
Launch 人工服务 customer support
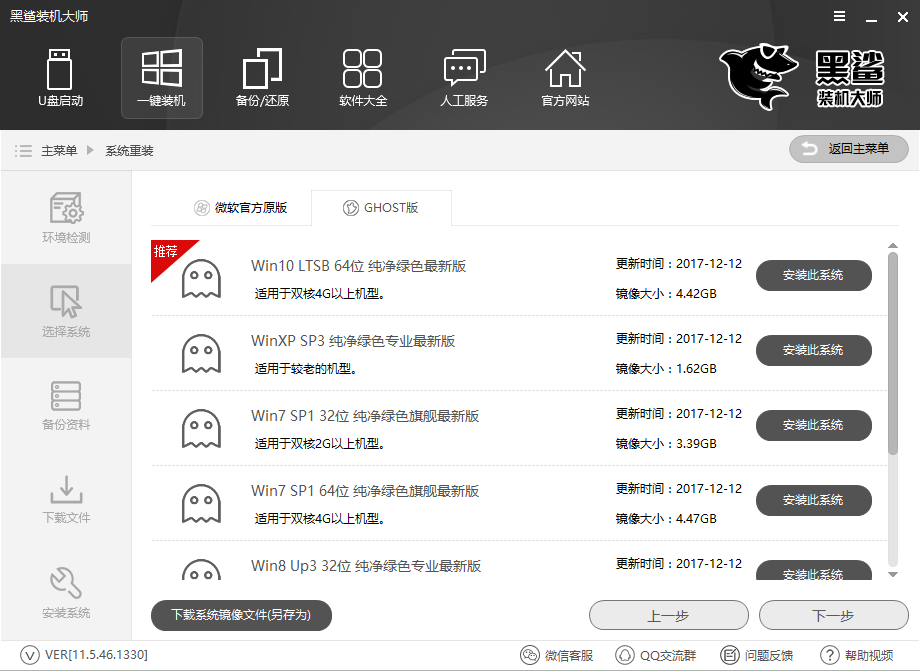[464, 78]
